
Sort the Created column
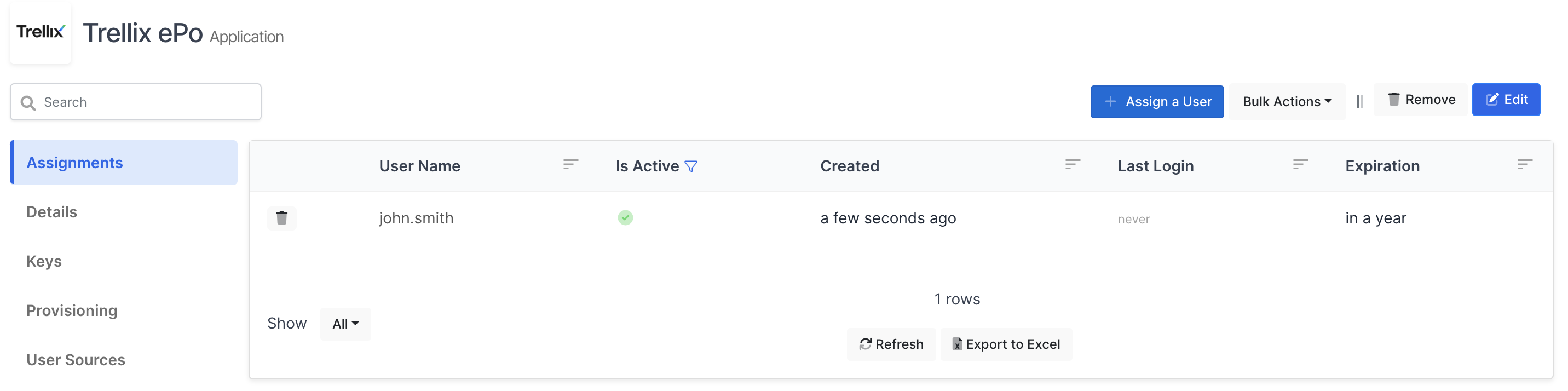(x=1073, y=165)
